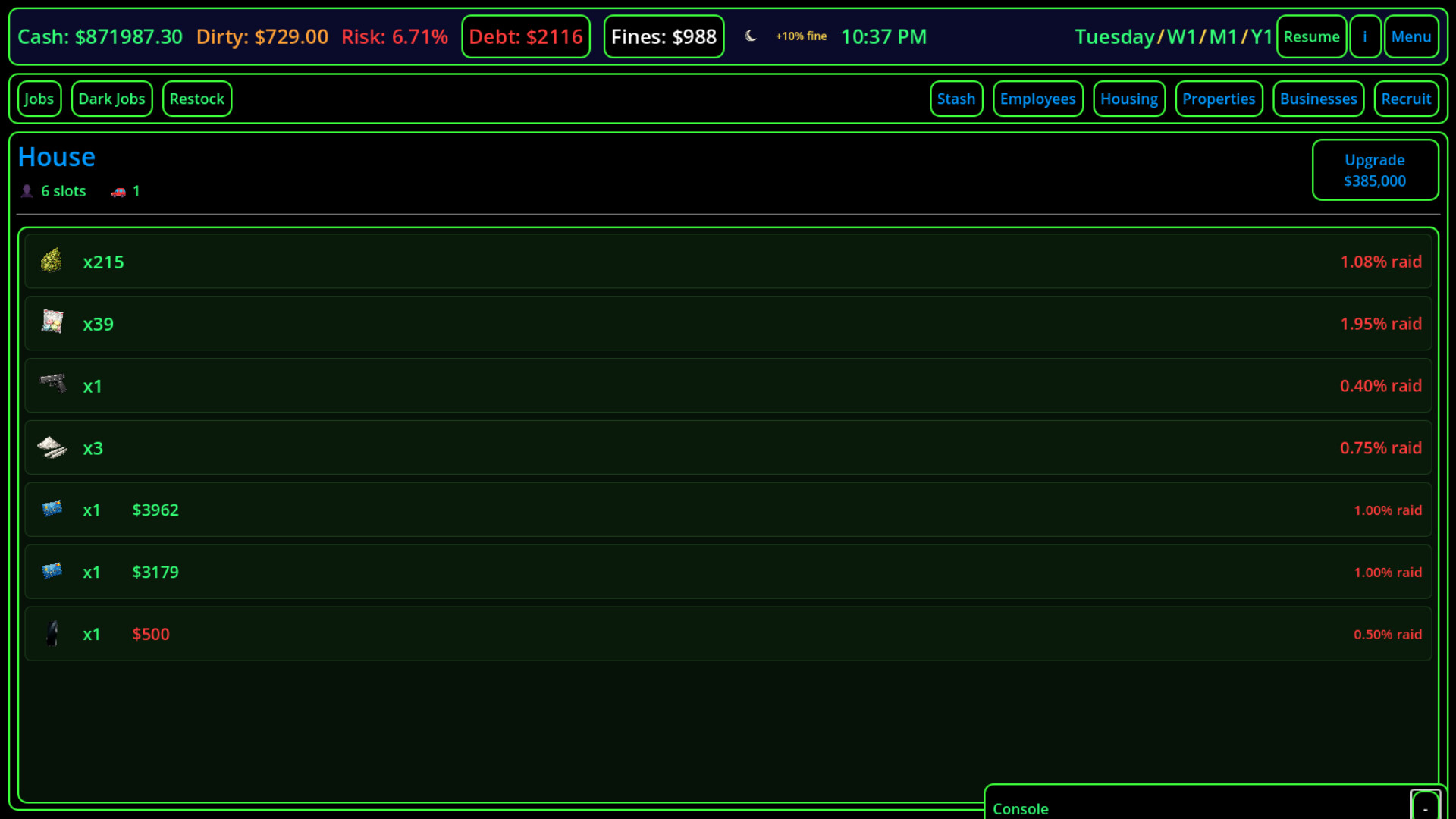1456x819 pixels.
Task: Open the Stash tab
Action: pyautogui.click(x=955, y=99)
